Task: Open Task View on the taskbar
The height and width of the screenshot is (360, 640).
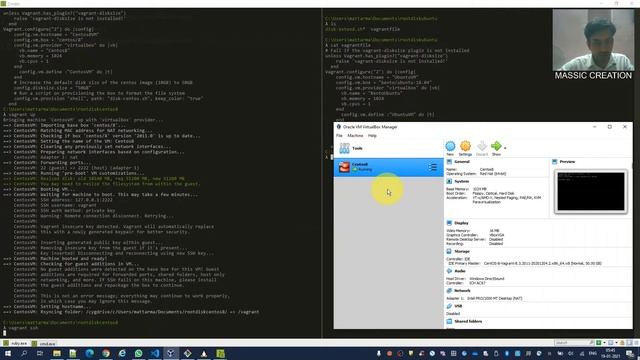Action: (40, 353)
